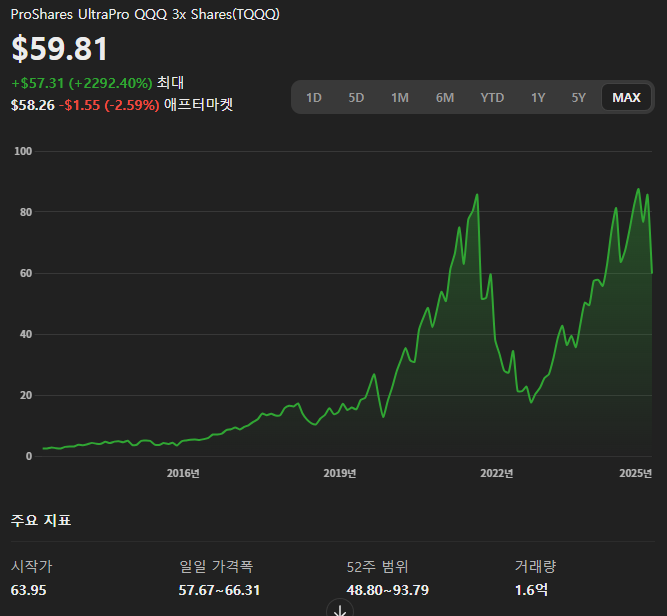This screenshot has height=616, width=667.
Task: Click the -$1.55 (-2.59%) change text
Action: click(x=109, y=105)
